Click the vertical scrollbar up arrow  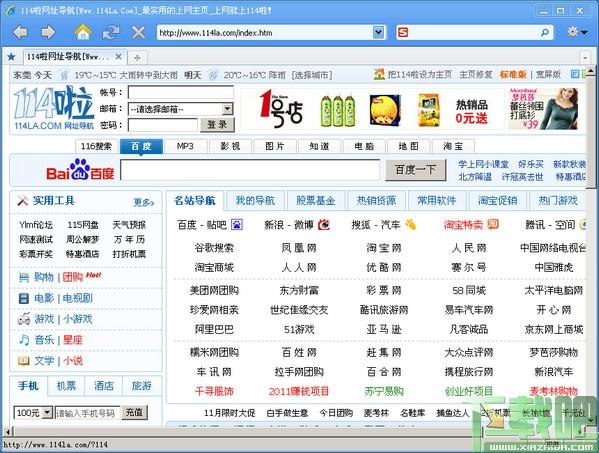pyautogui.click(x=591, y=71)
